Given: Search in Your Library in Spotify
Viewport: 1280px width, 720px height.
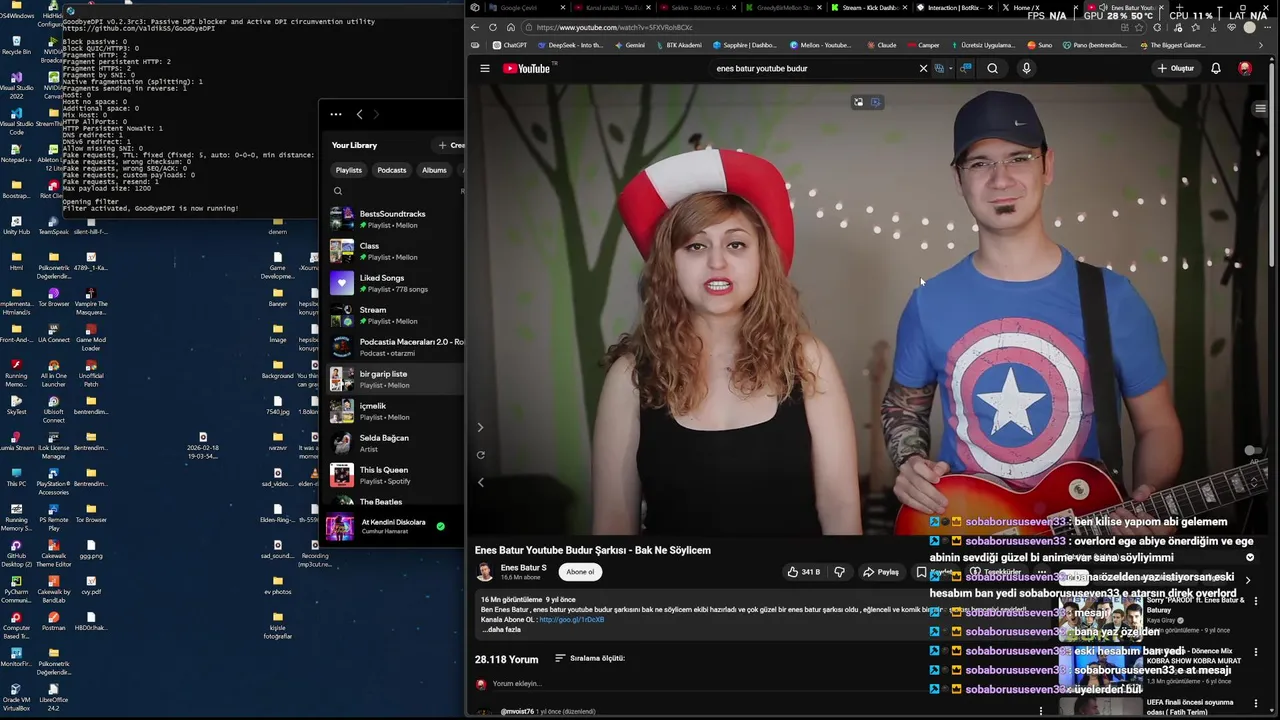Looking at the screenshot, I should coord(338,191).
